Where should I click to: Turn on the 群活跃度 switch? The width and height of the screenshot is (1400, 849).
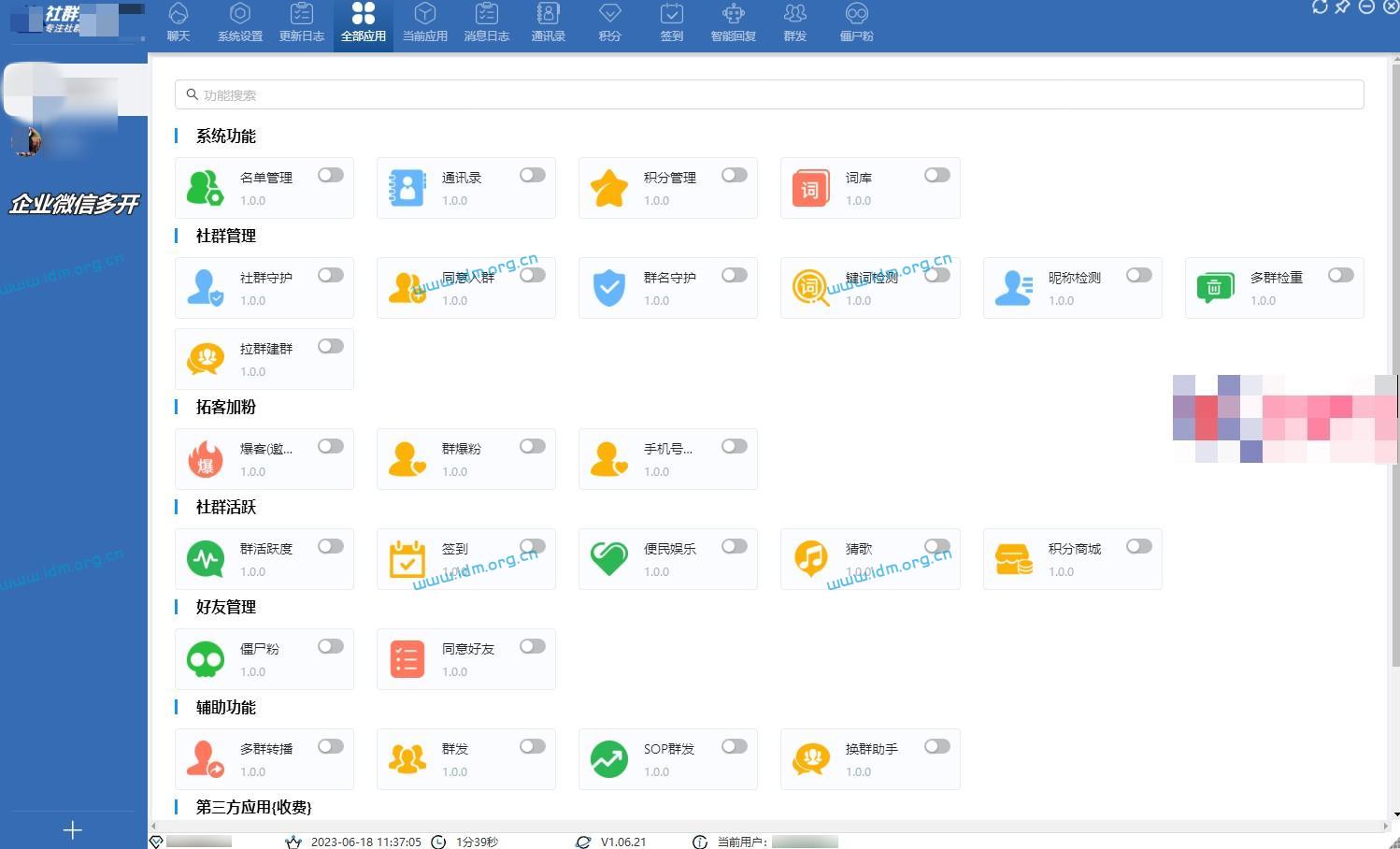tap(331, 546)
